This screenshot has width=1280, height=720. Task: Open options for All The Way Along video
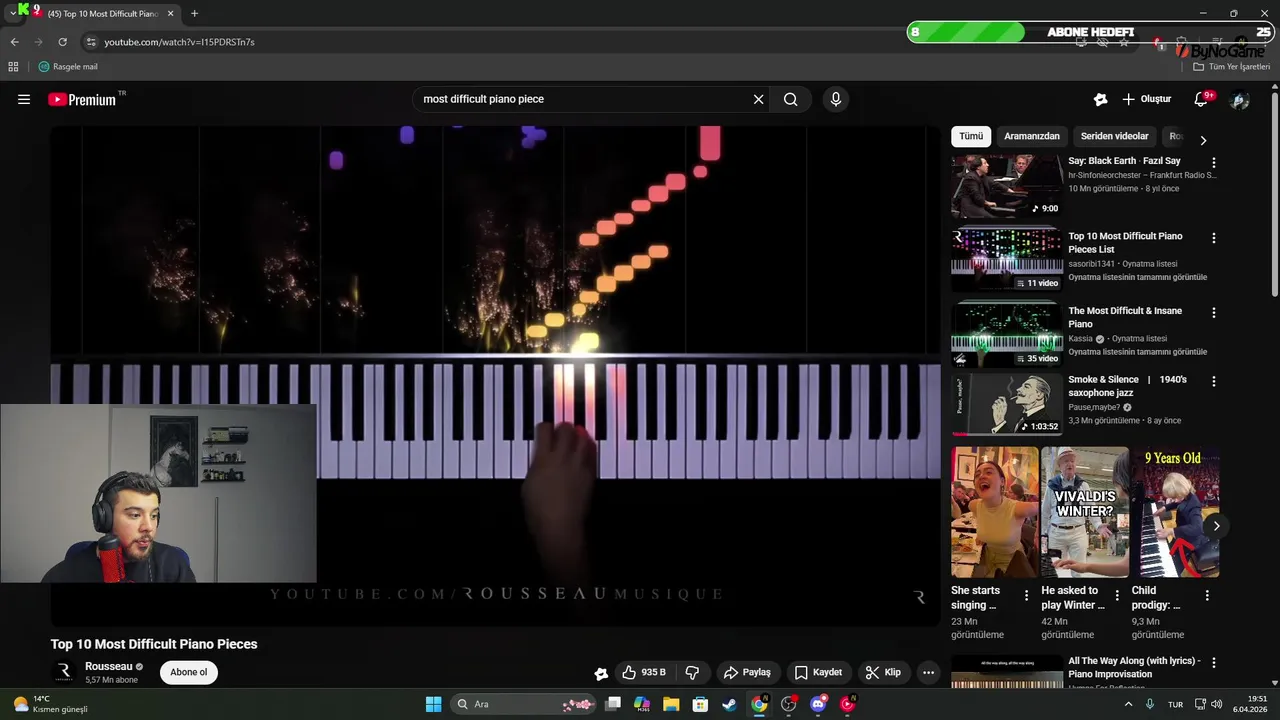[x=1214, y=662]
